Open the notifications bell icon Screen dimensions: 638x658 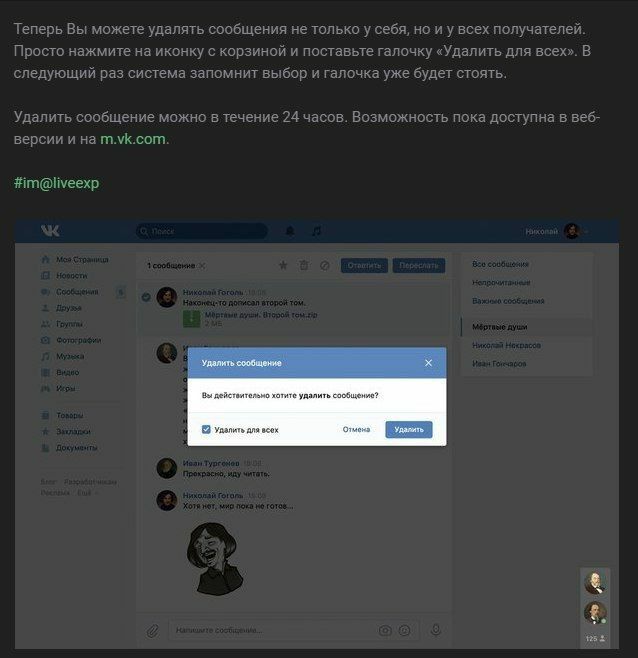click(x=290, y=231)
